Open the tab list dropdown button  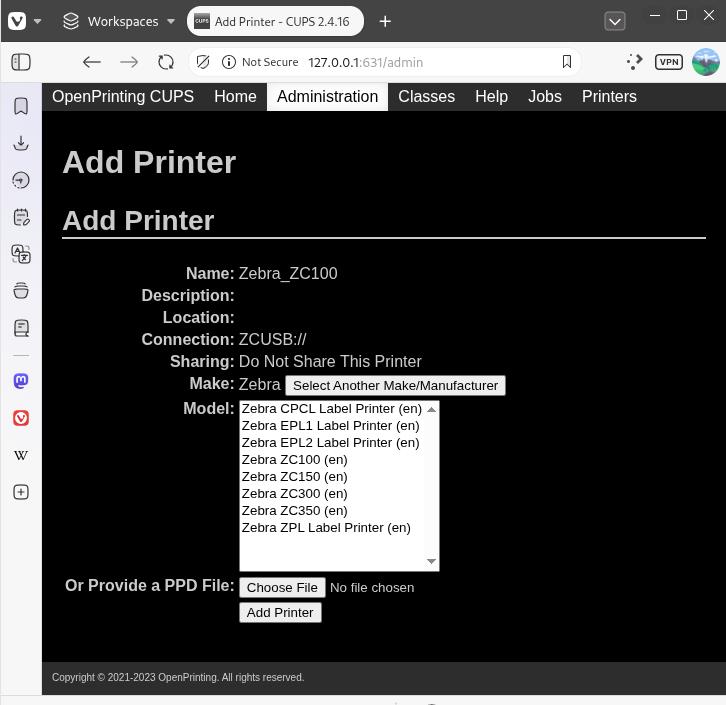point(614,21)
